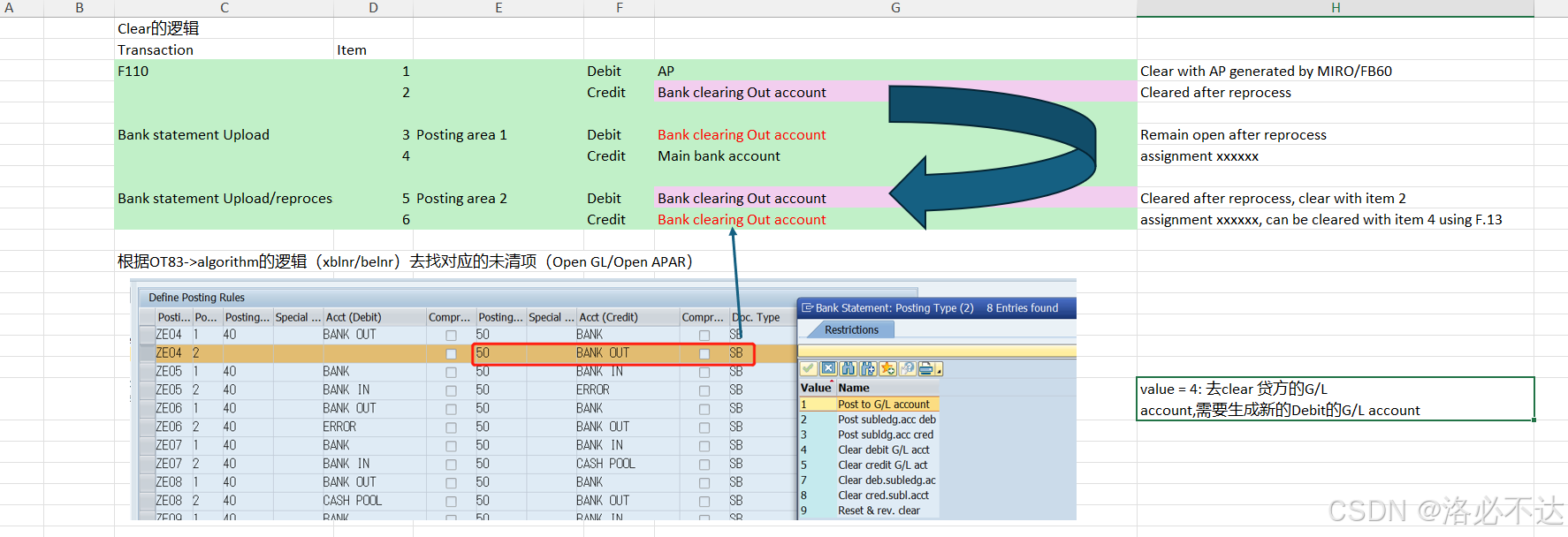Click the F110 transaction cell
Image resolution: width=1568 pixels, height=537 pixels.
coord(224,71)
